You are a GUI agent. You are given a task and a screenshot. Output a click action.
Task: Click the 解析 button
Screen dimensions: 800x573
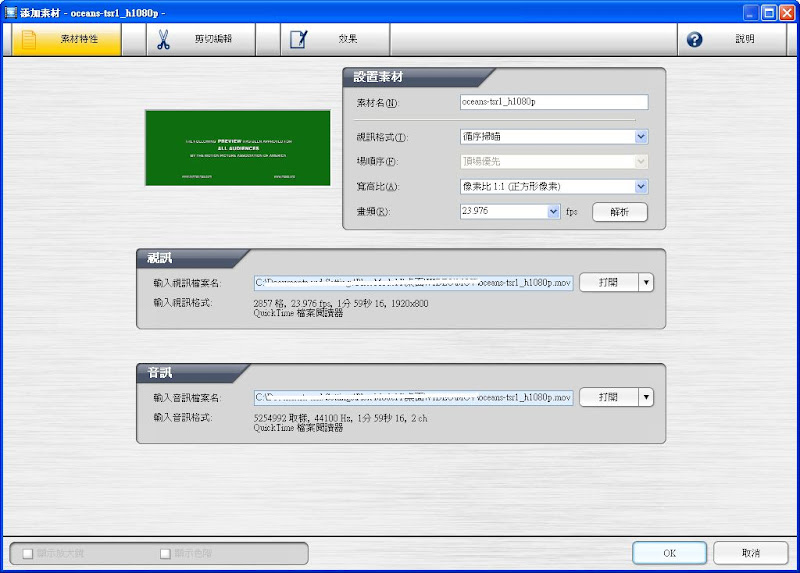620,212
